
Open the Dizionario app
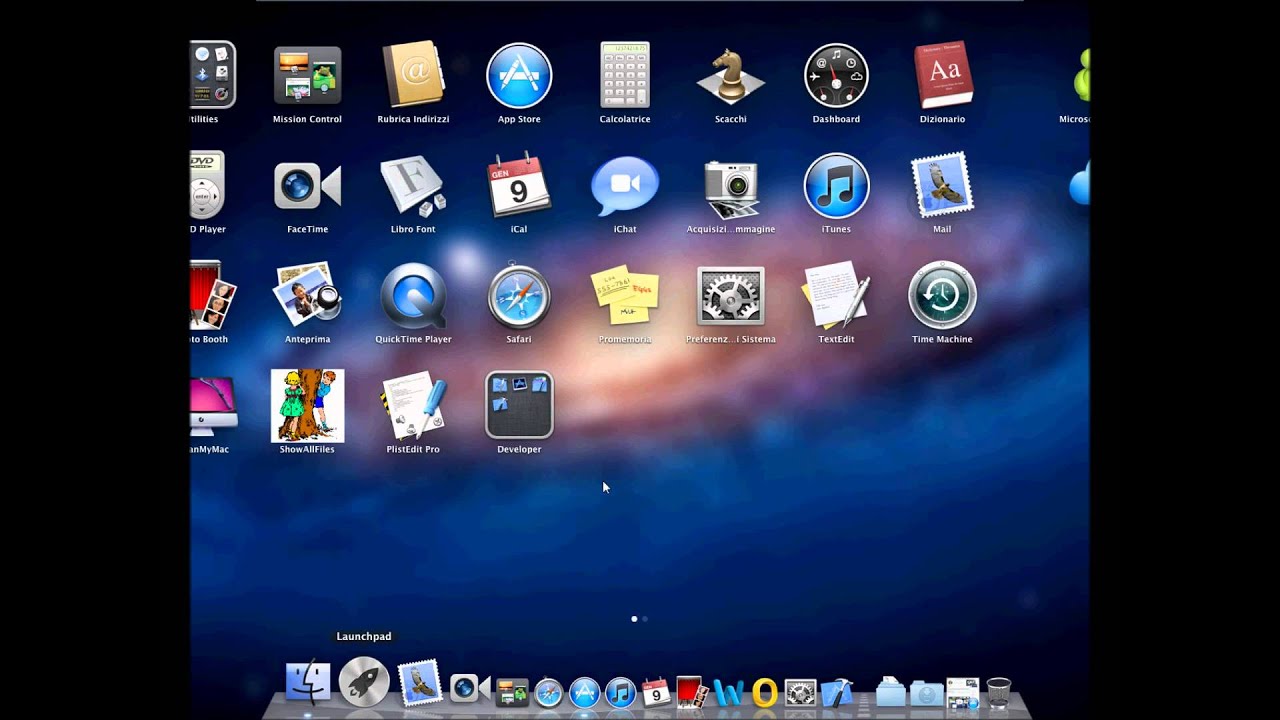coord(942,75)
